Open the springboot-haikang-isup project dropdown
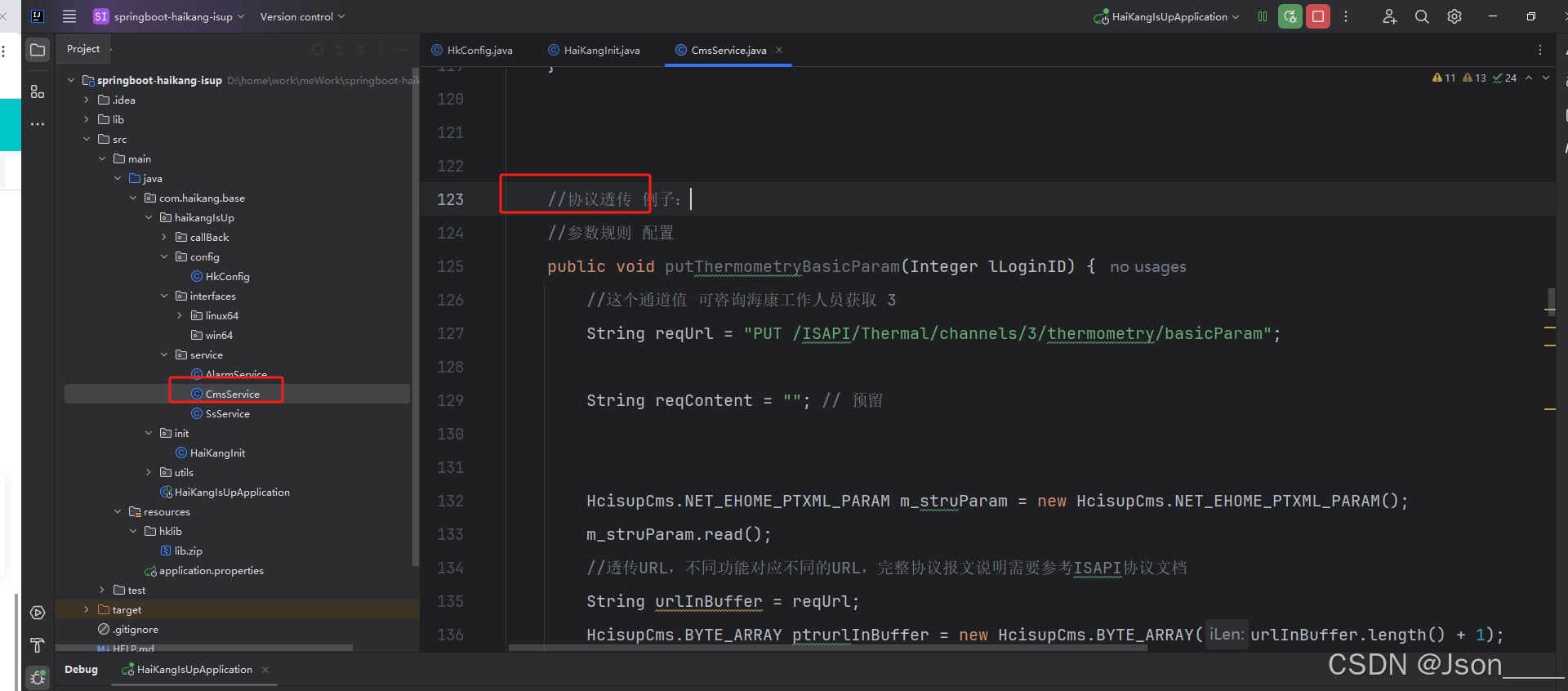This screenshot has width=1568, height=691. tap(169, 16)
